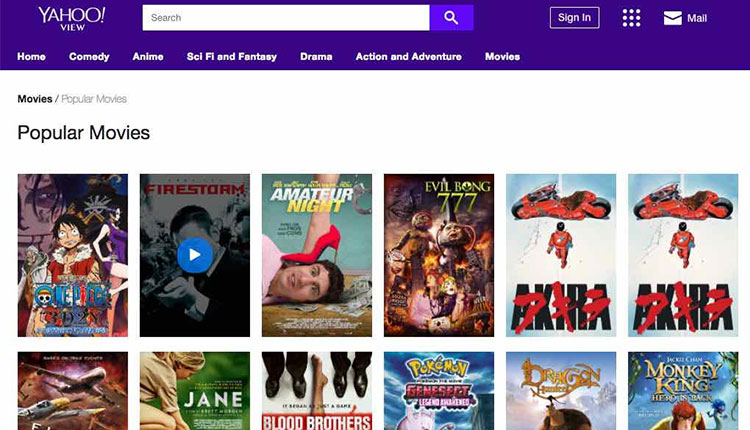
Task: Click the Sign In button
Action: (574, 18)
